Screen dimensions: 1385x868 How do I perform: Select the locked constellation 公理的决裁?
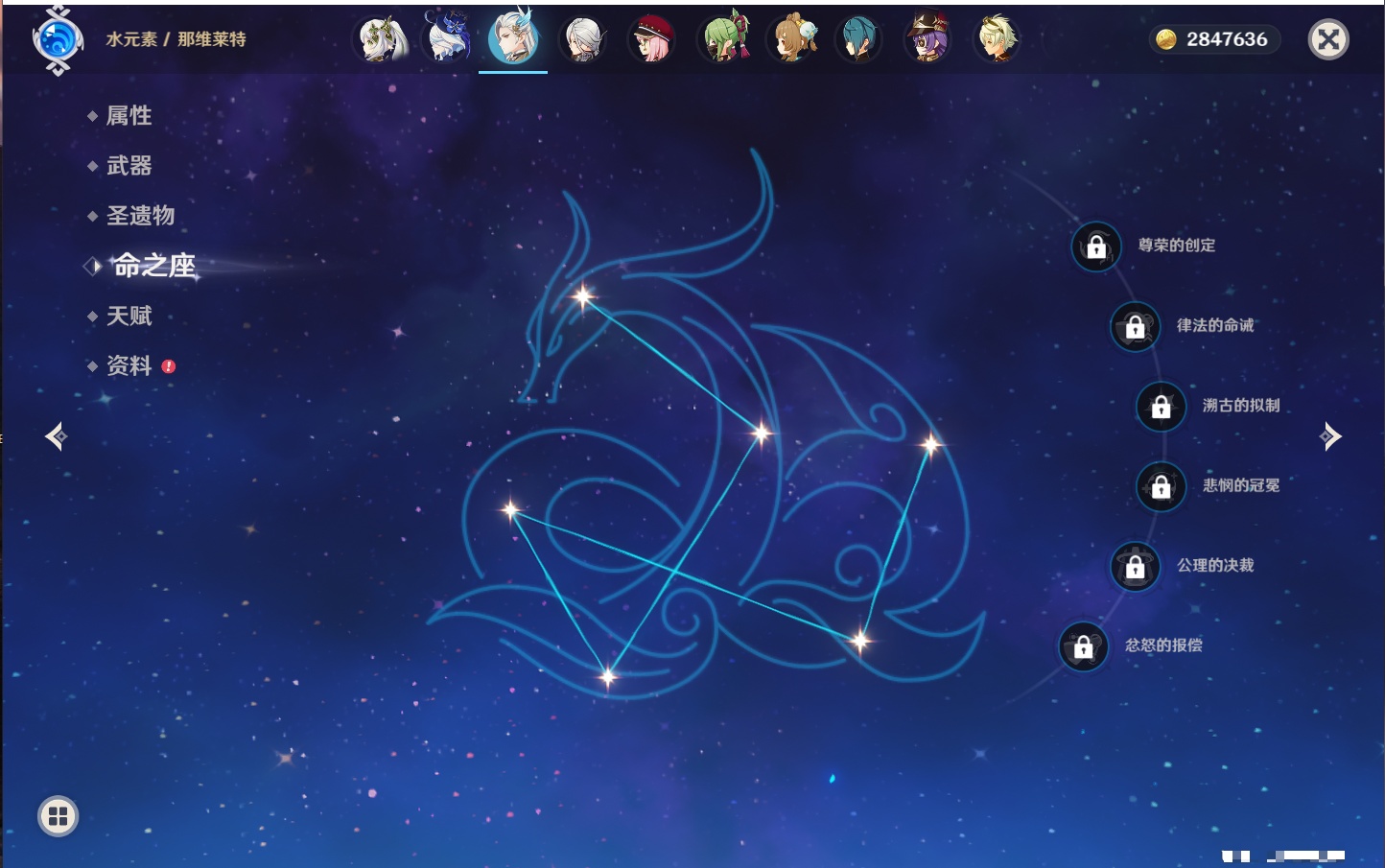(1135, 566)
